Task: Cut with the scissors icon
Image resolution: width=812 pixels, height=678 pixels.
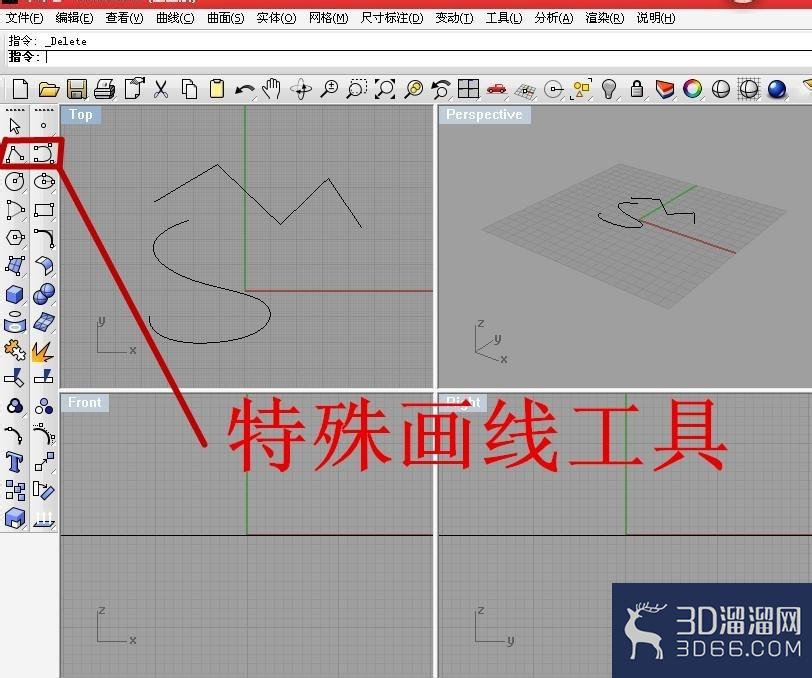Action: tap(161, 89)
